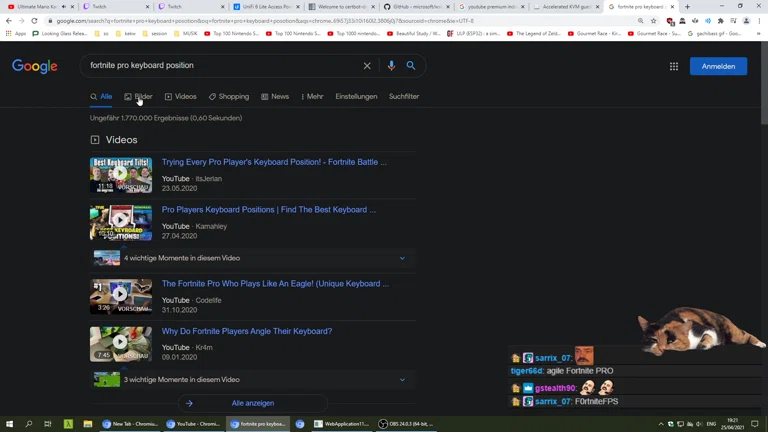This screenshot has height=432, width=768.
Task: Click the blue Anmelden button
Action: coord(718,66)
